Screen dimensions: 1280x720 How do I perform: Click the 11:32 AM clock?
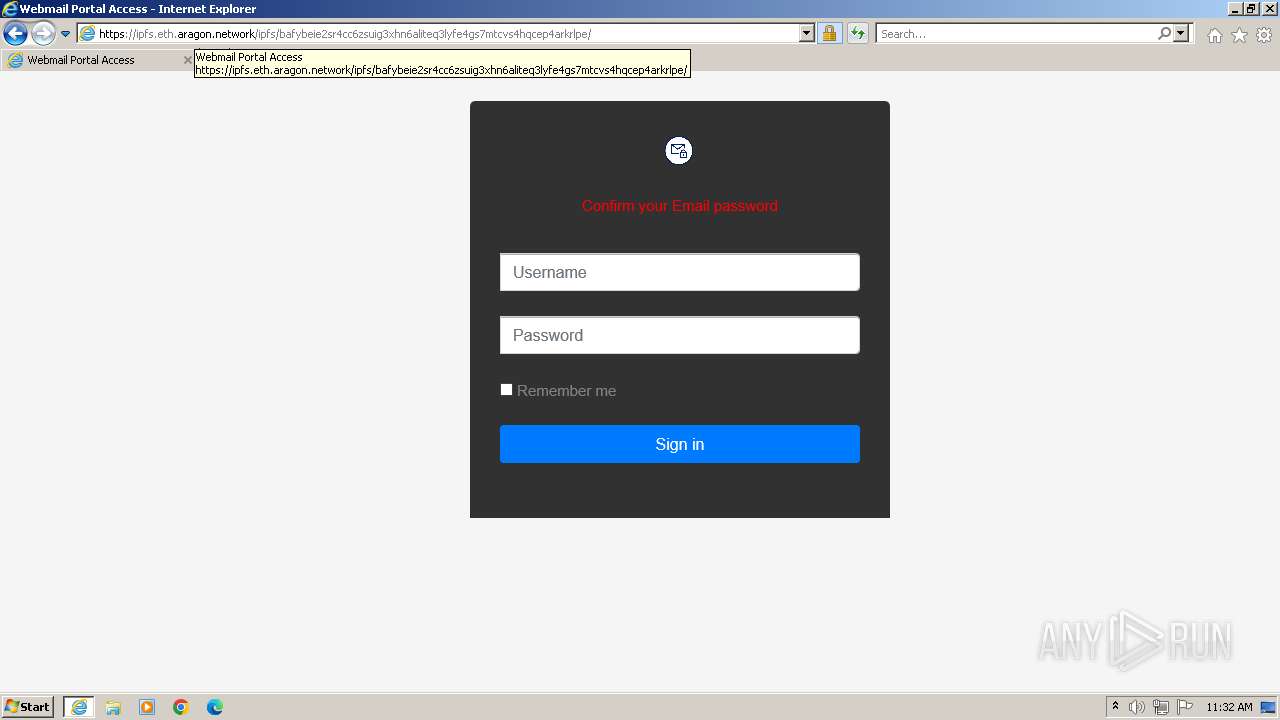click(x=1229, y=707)
